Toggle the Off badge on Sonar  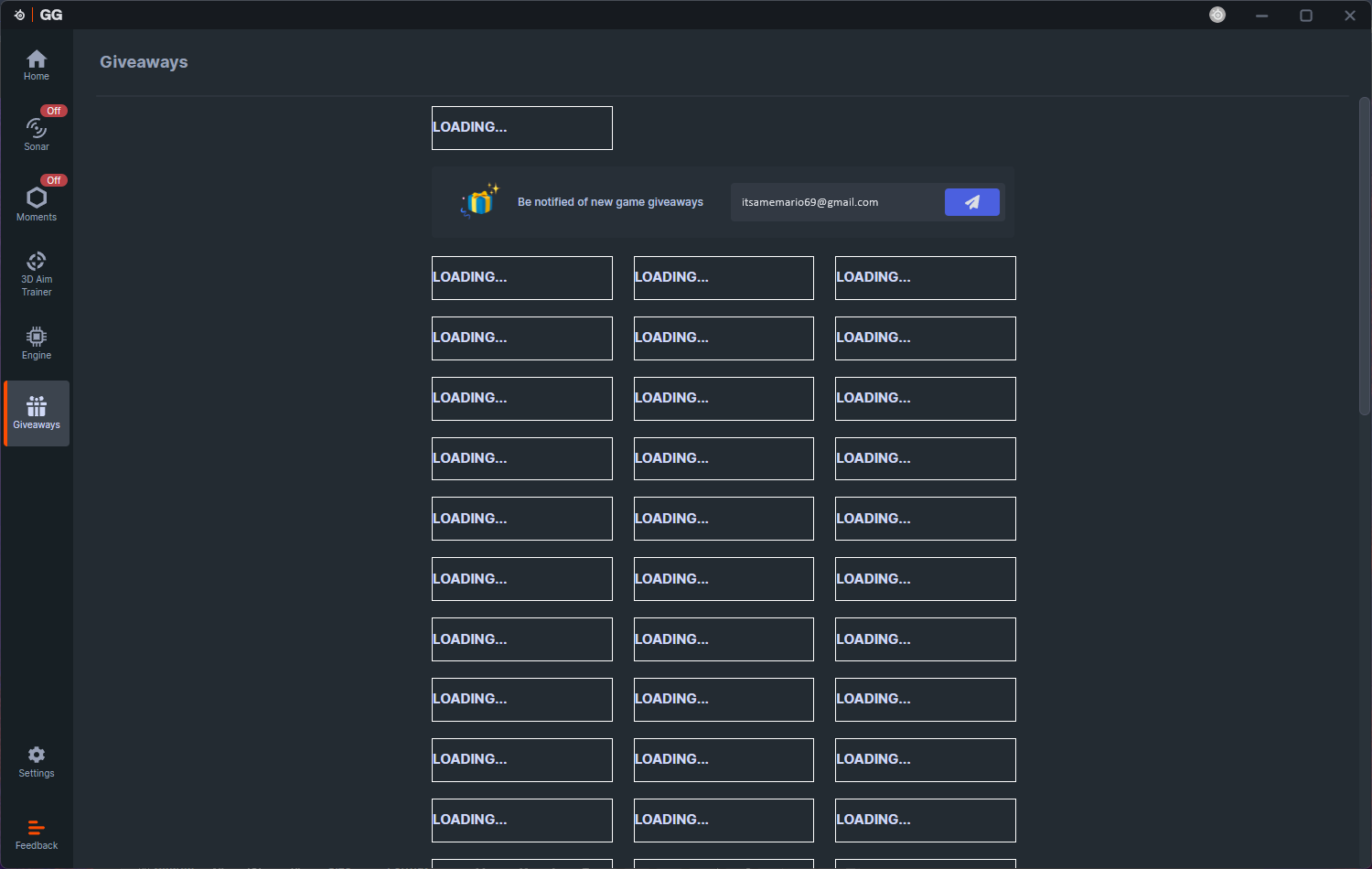point(54,110)
